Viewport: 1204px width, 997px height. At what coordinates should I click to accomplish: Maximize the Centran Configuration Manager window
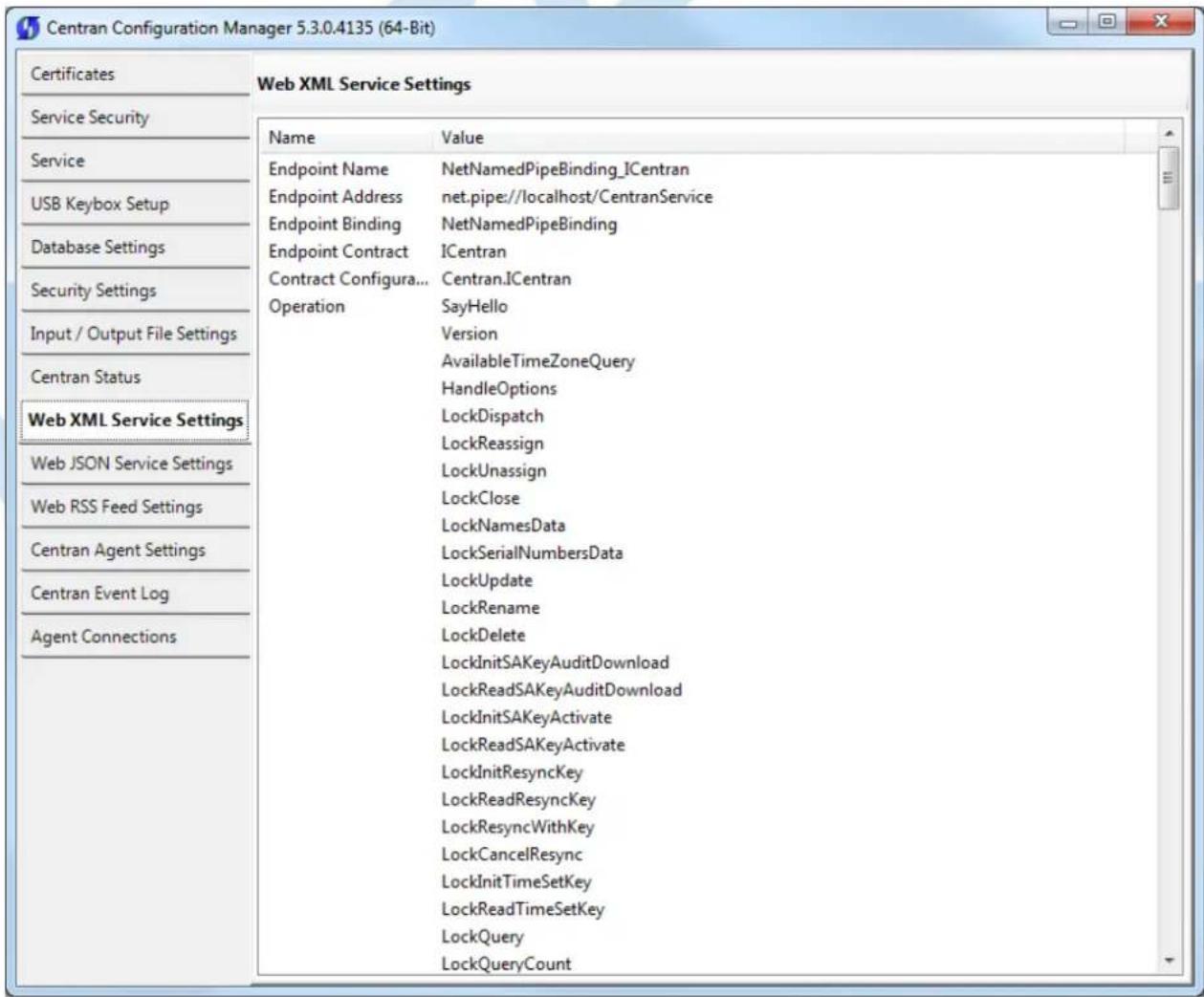(x=1107, y=21)
